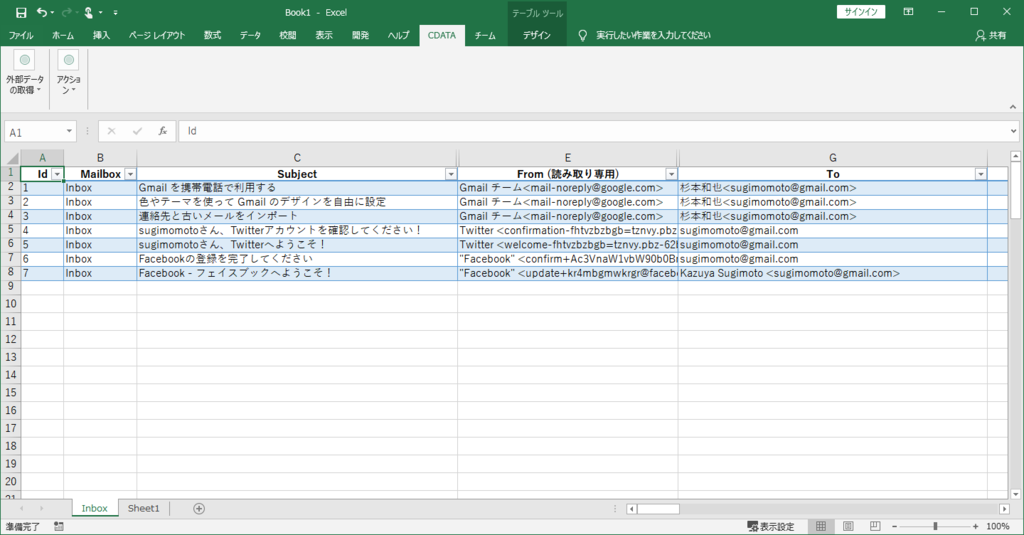Click the cancel entry X icon
This screenshot has width=1024, height=535.
tap(112, 131)
